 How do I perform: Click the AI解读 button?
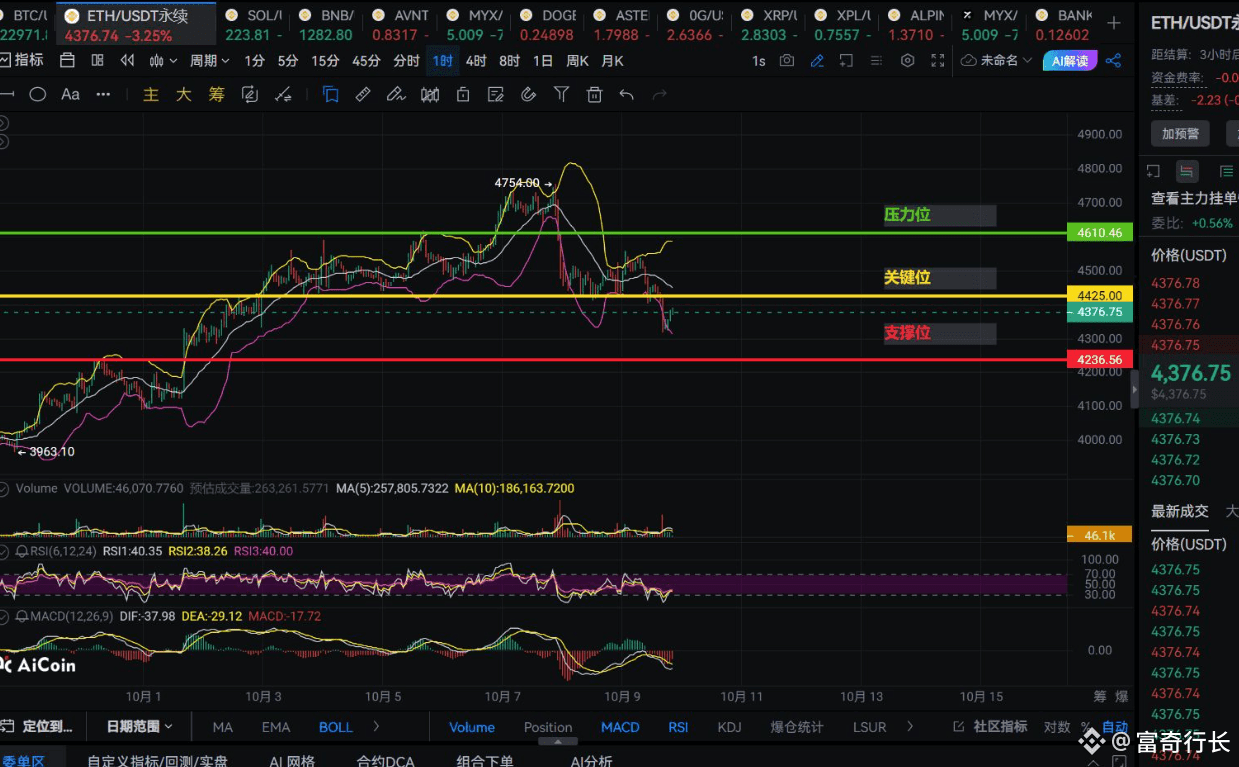[x=1070, y=61]
